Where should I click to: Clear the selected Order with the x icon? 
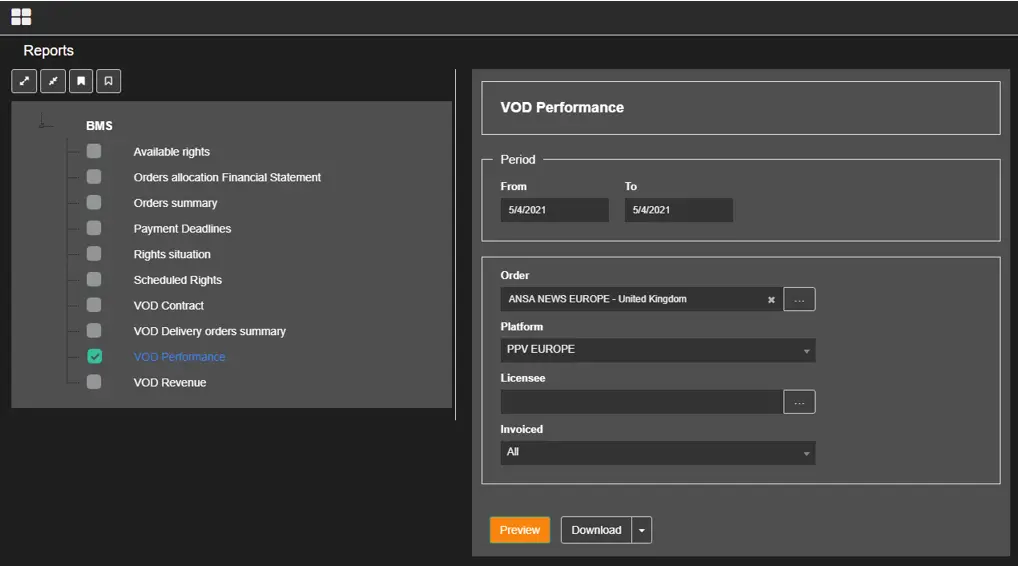click(771, 299)
